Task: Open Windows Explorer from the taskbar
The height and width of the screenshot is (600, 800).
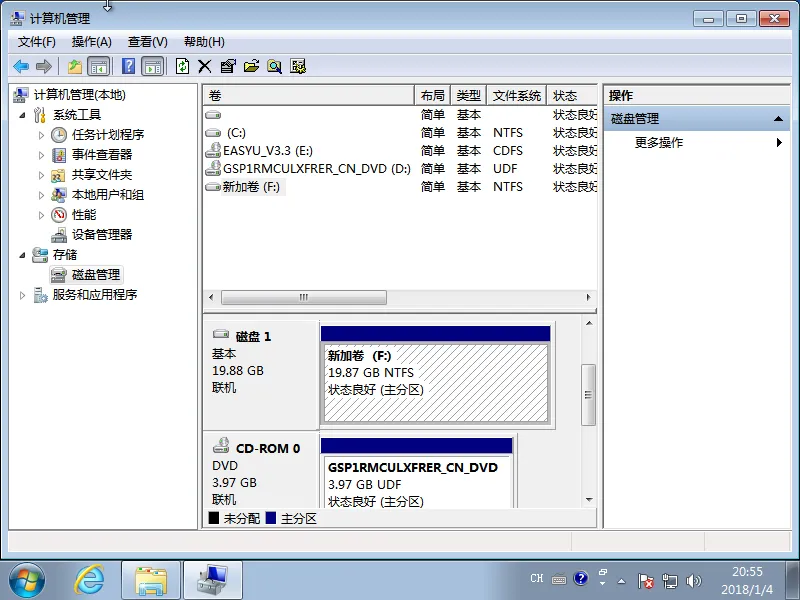Action: [151, 581]
